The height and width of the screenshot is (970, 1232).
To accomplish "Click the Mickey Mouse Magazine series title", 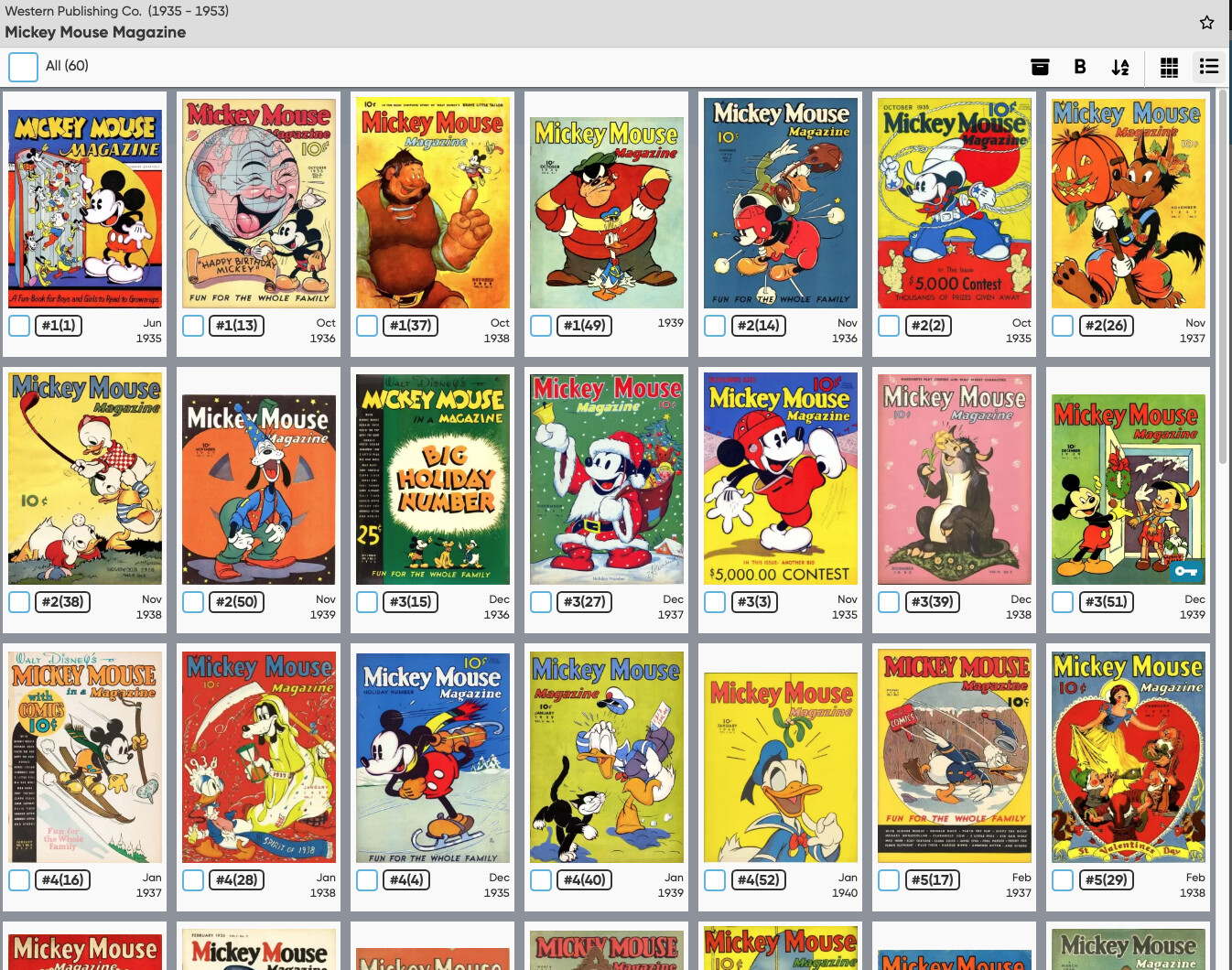I will click(95, 32).
